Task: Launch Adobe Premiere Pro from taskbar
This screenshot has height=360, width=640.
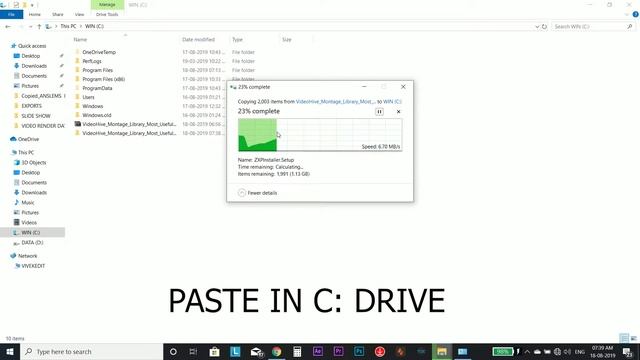Action: point(338,351)
